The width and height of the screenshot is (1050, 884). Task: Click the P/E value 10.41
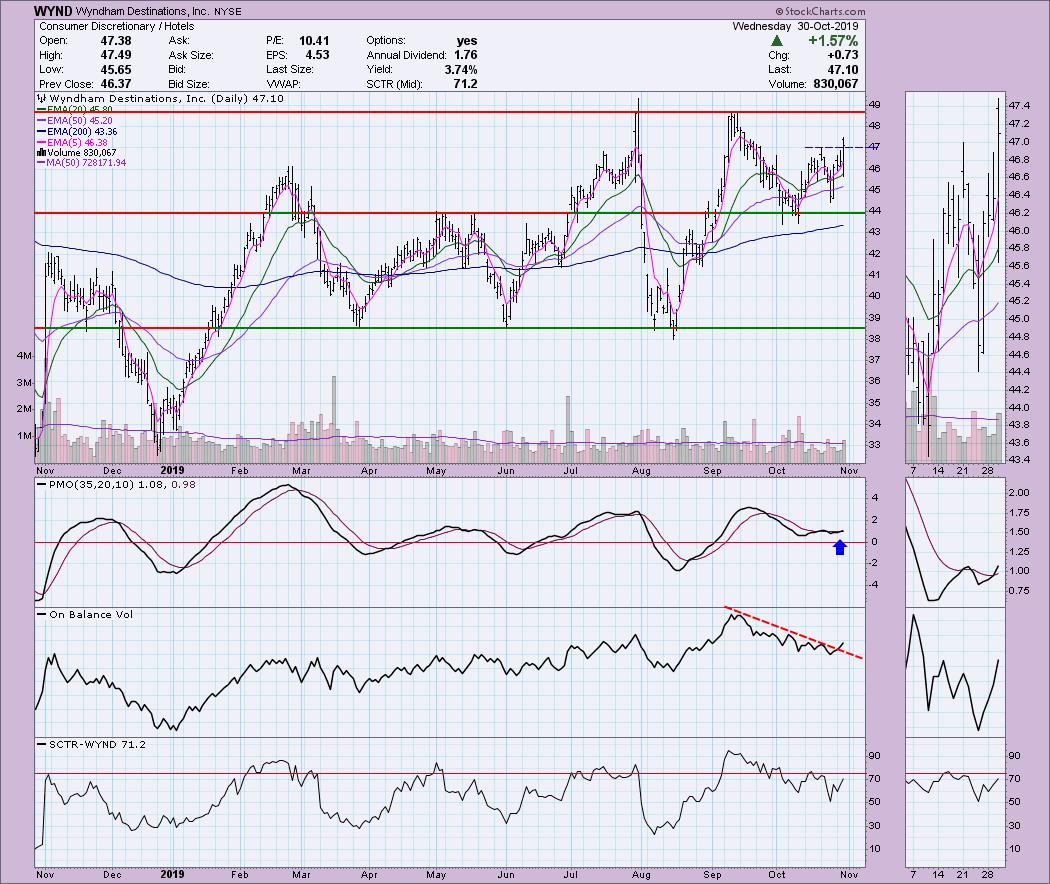pos(314,40)
